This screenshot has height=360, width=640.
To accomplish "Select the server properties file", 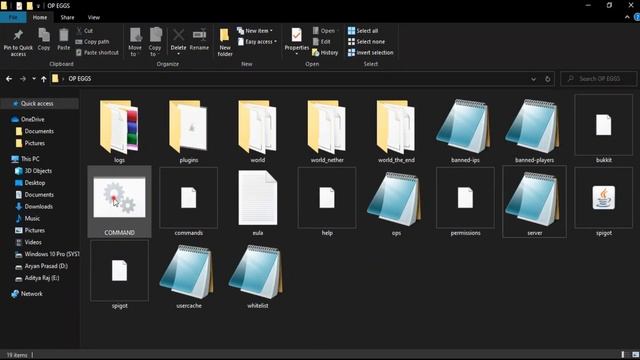I will pyautogui.click(x=534, y=202).
